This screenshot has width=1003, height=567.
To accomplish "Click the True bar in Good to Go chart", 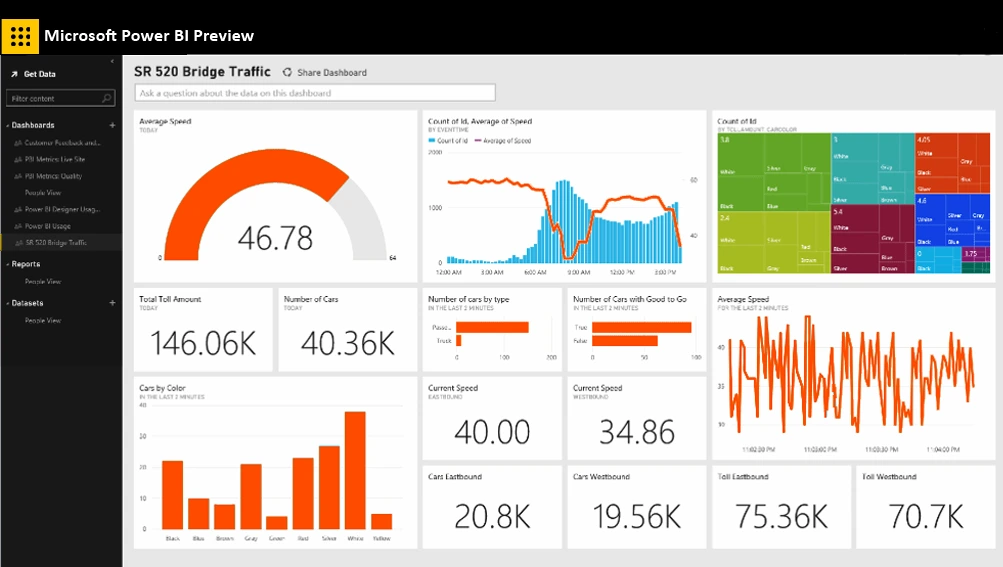I will pos(642,327).
